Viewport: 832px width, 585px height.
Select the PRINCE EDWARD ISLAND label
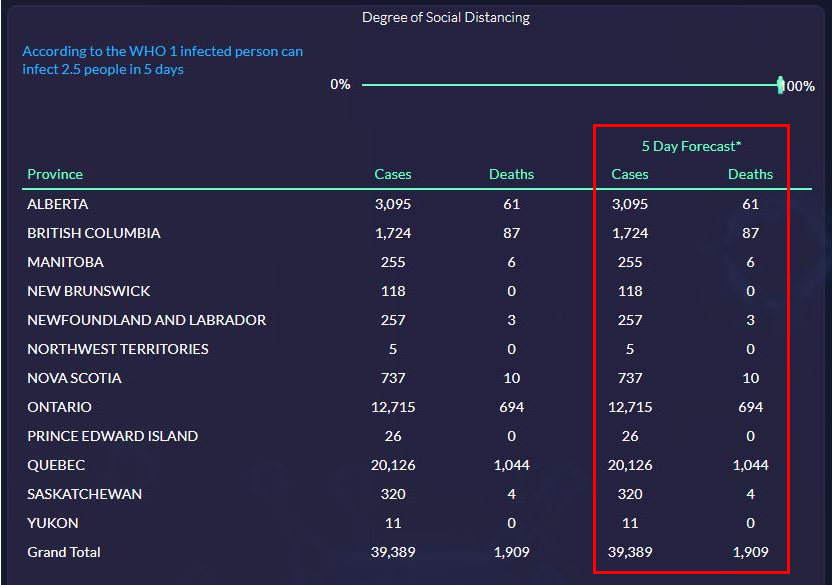coord(112,436)
